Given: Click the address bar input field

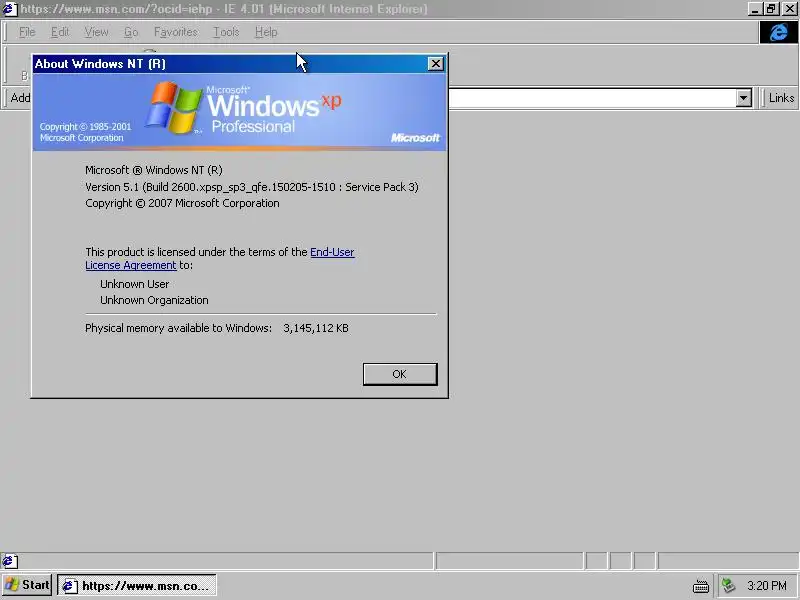Looking at the screenshot, I should pos(592,98).
